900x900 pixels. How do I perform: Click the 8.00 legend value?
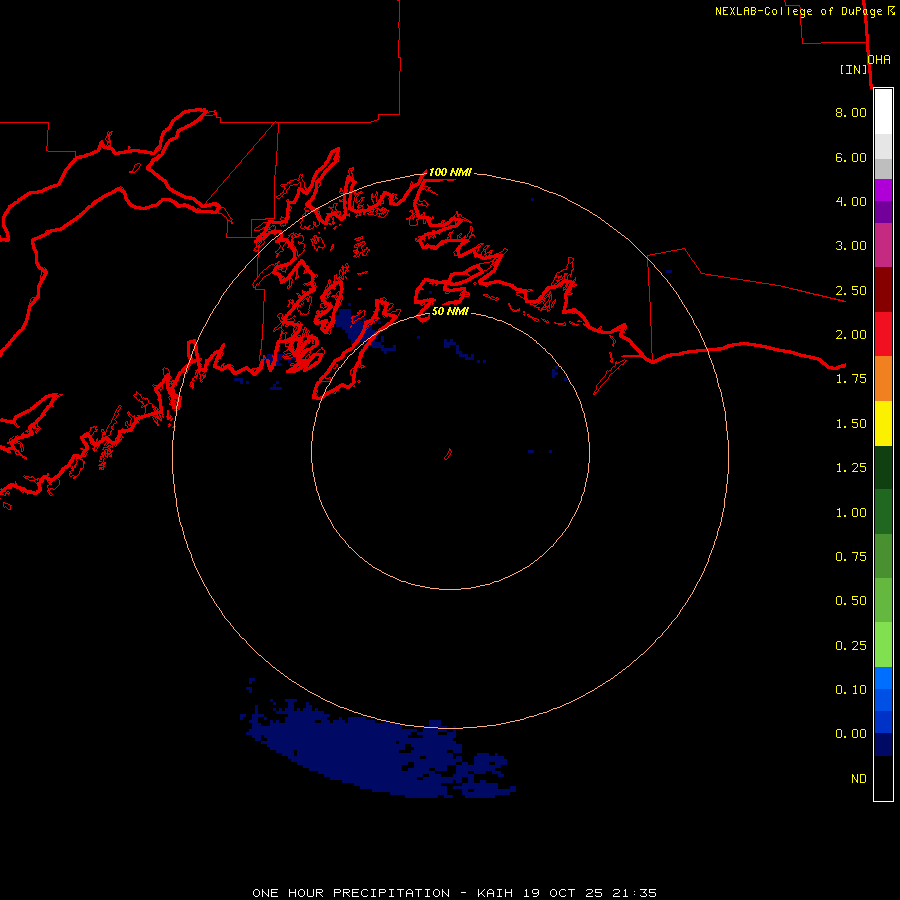(851, 112)
